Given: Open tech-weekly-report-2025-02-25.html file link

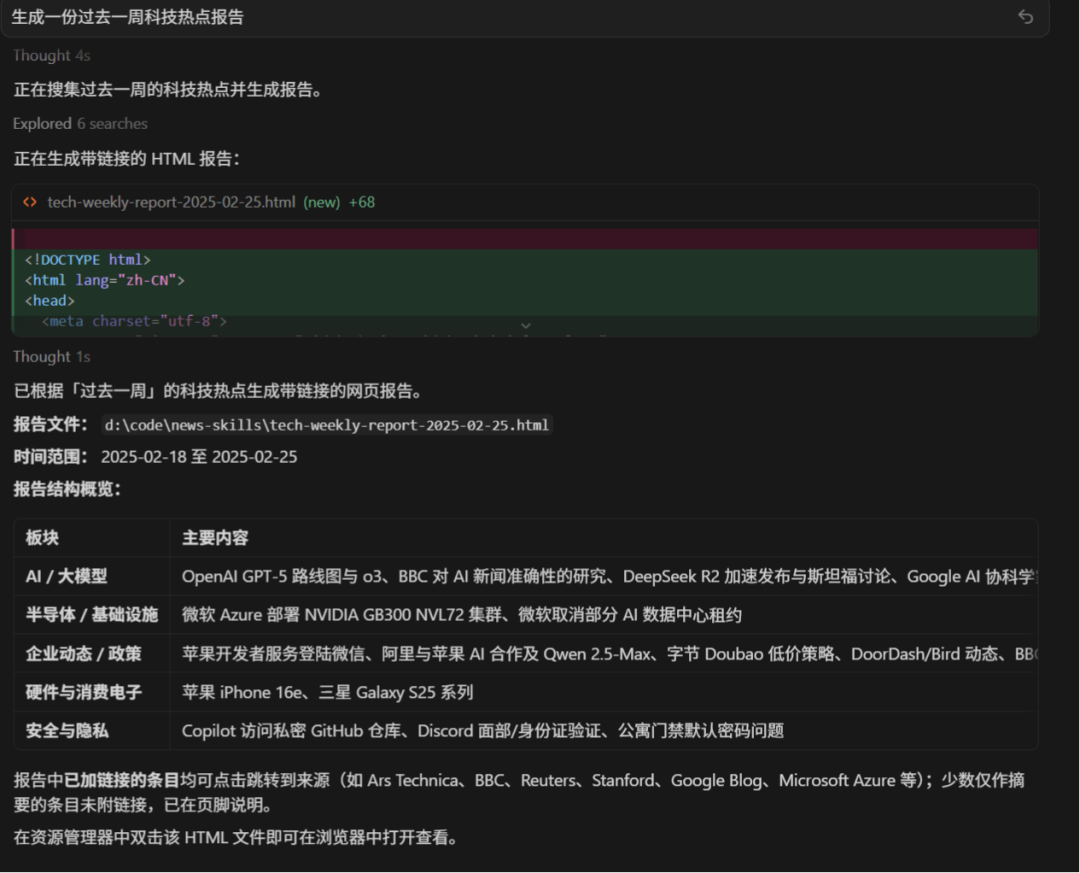Looking at the screenshot, I should pyautogui.click(x=171, y=203).
